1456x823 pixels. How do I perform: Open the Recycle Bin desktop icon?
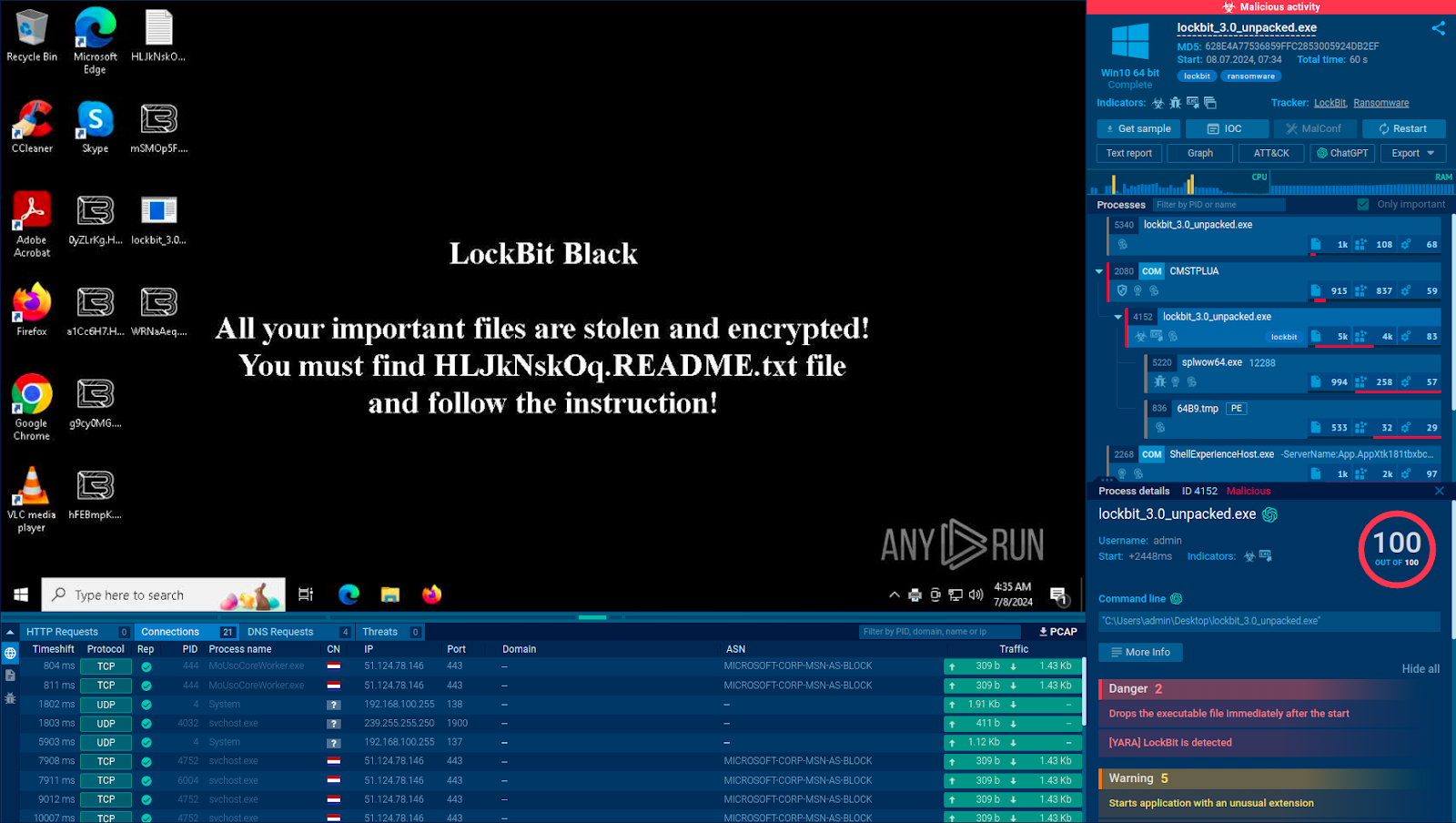(x=32, y=36)
